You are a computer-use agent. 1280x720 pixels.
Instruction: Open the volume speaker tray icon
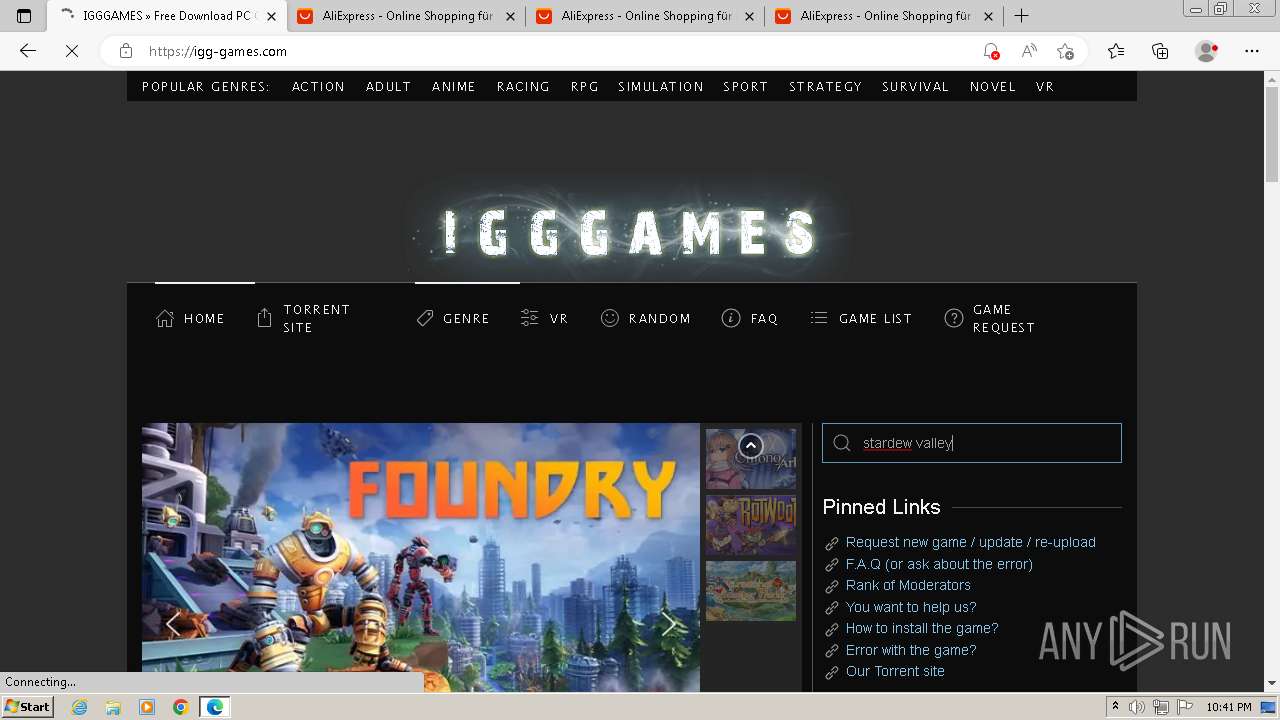point(1136,707)
